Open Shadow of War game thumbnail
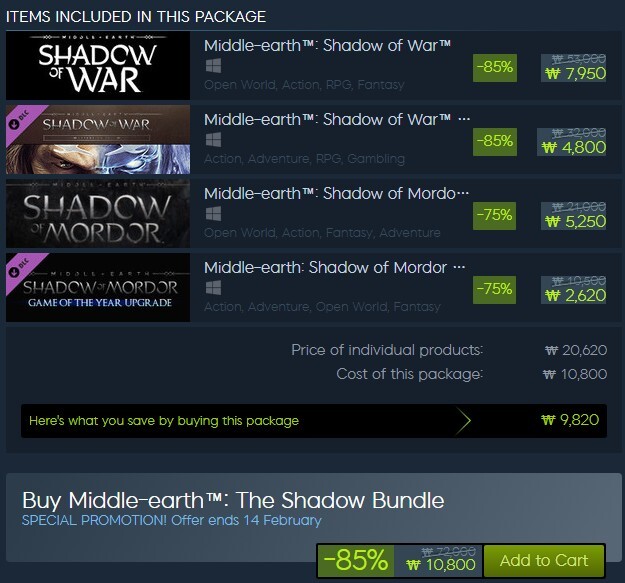625x583 pixels. click(x=98, y=66)
